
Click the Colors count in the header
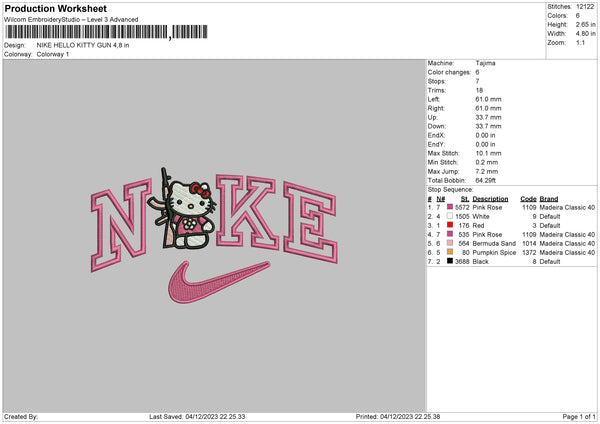click(577, 16)
